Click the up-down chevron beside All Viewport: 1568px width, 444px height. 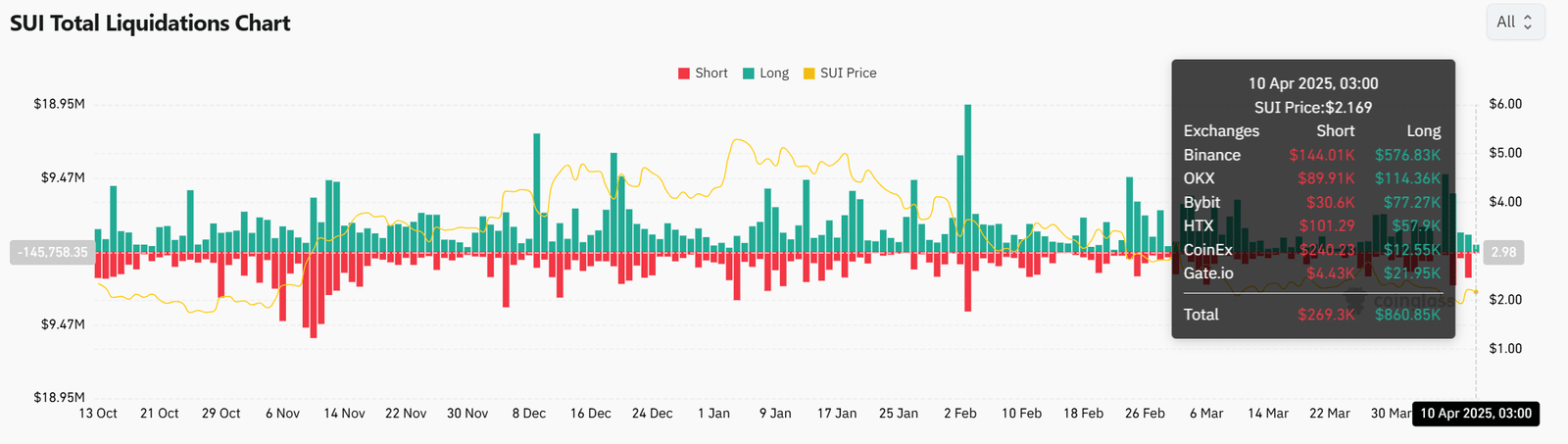pos(1527,22)
